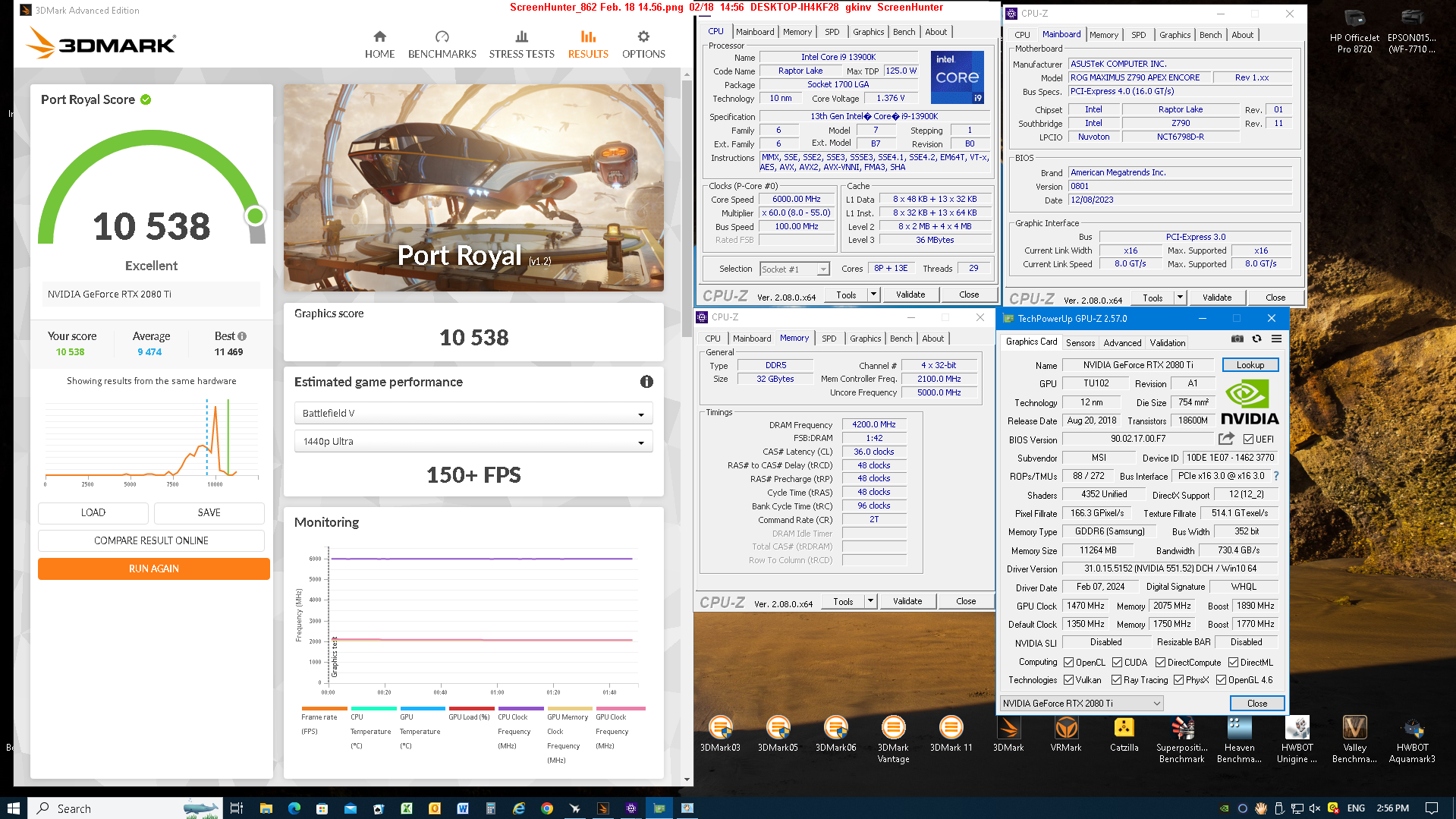The width and height of the screenshot is (1456, 819).
Task: Open Google Chrome from the taskbar
Action: tap(546, 808)
